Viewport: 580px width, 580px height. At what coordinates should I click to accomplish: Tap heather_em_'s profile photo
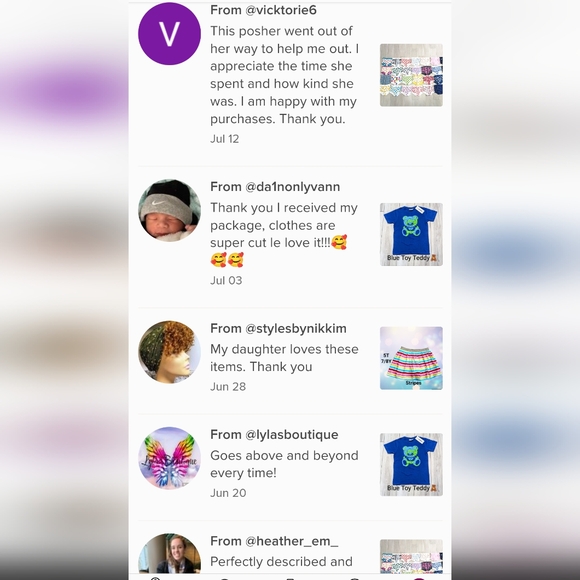click(x=169, y=553)
